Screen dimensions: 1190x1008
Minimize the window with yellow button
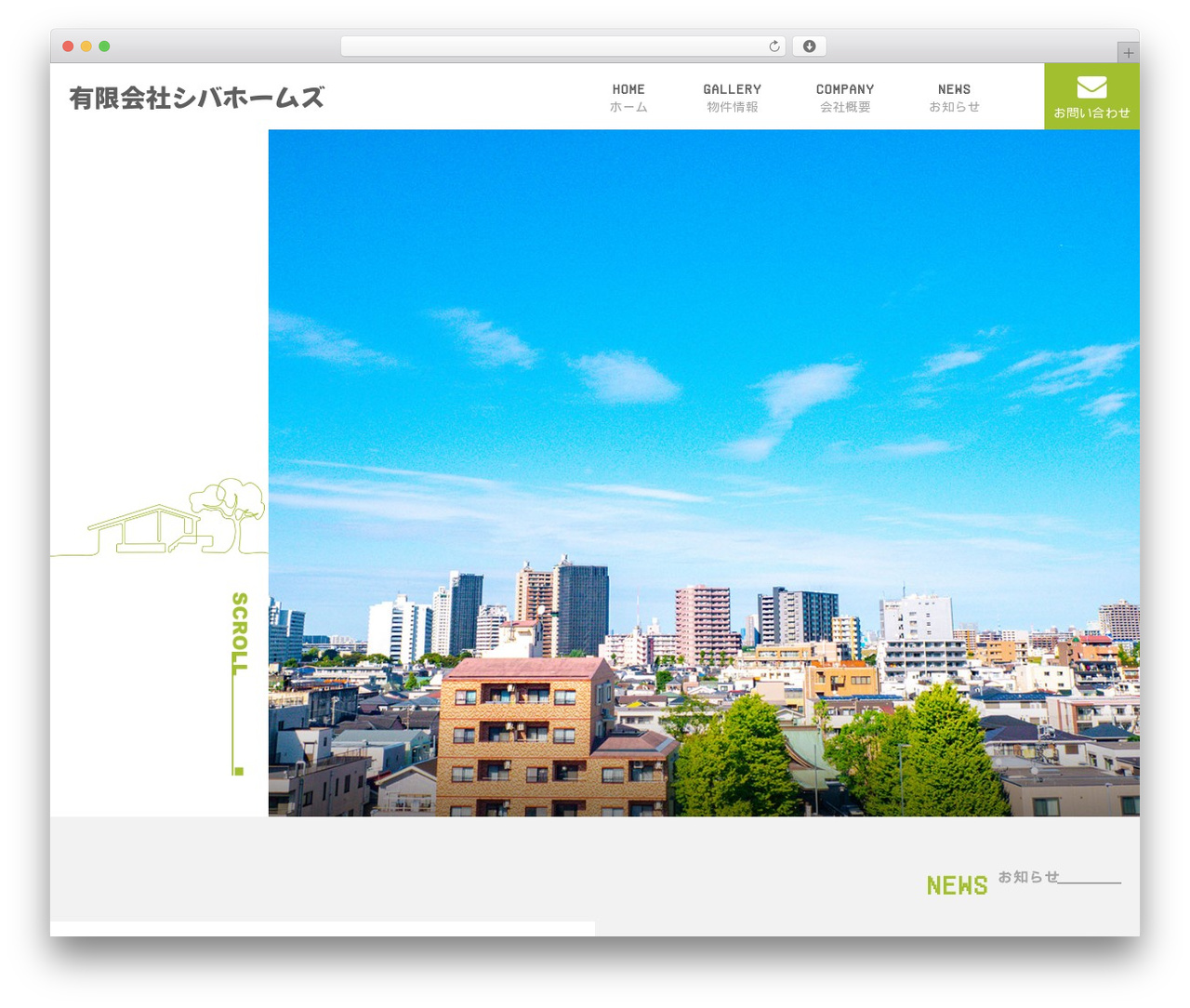[x=86, y=46]
